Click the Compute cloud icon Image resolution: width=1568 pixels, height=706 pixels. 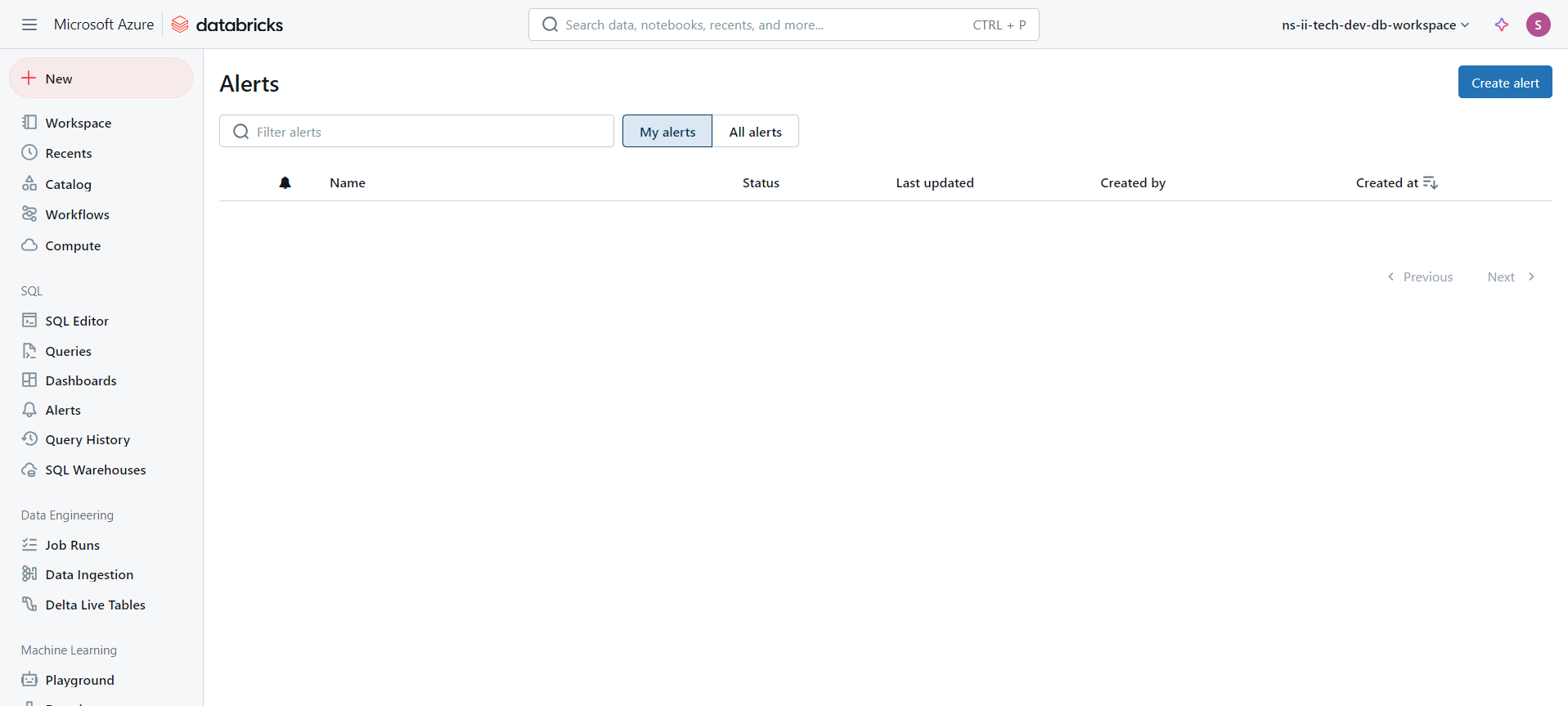tap(29, 245)
